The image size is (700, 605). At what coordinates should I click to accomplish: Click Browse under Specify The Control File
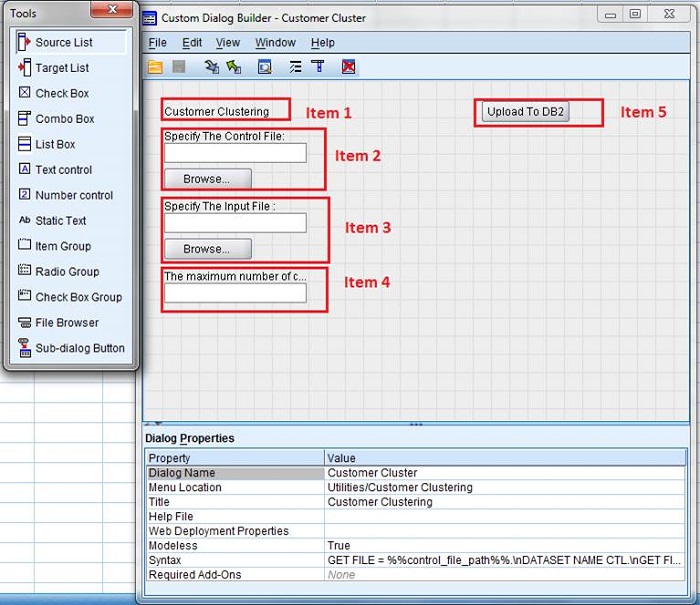[208, 179]
